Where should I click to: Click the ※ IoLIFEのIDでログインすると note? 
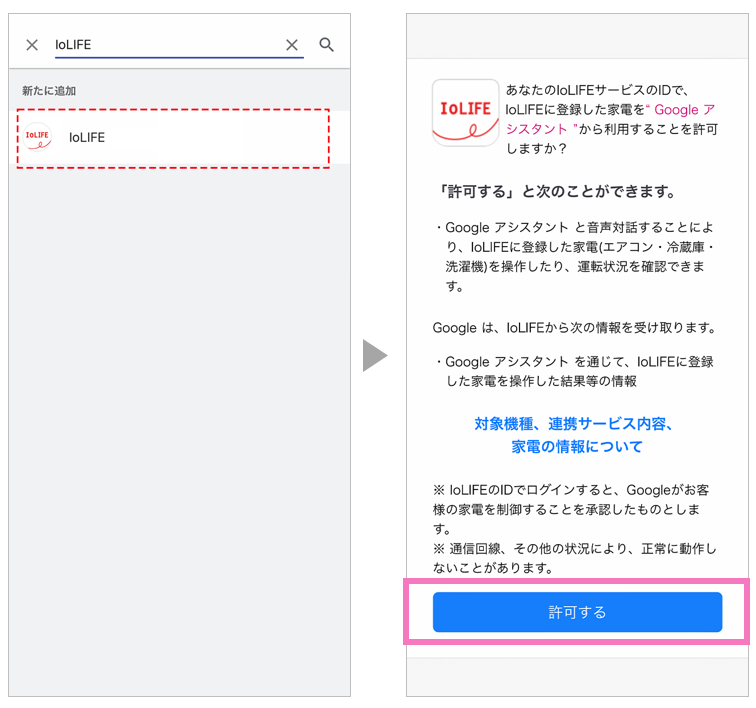coord(571,509)
